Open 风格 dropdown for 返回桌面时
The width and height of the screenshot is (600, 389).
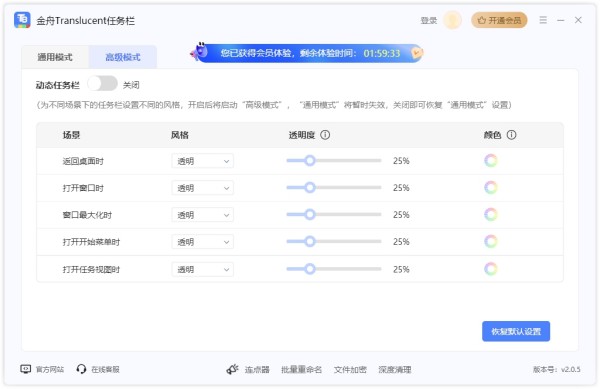coord(202,161)
